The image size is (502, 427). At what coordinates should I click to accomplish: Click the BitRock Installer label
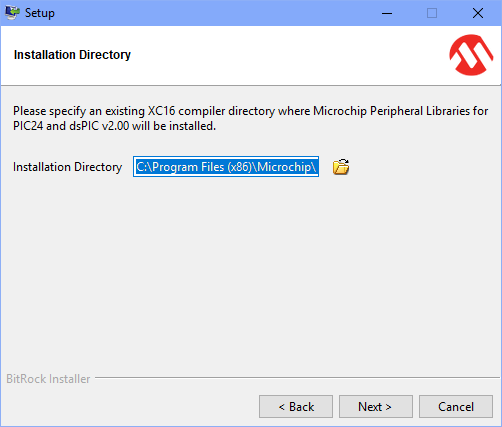pyautogui.click(x=48, y=379)
